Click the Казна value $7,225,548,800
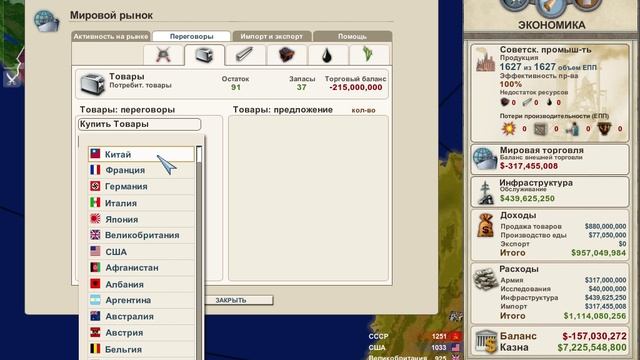The width and height of the screenshot is (640, 360). pyautogui.click(x=592, y=348)
